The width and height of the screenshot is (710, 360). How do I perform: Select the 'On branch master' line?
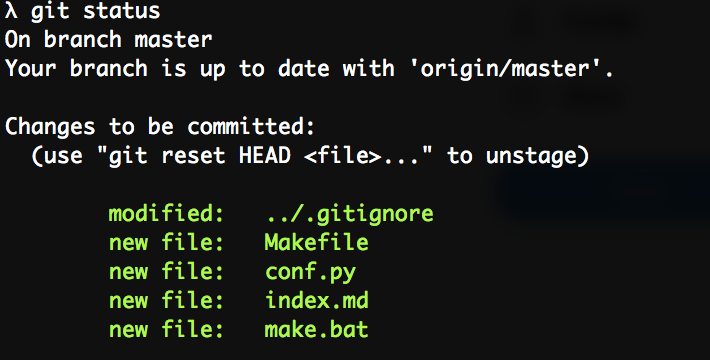tap(108, 39)
